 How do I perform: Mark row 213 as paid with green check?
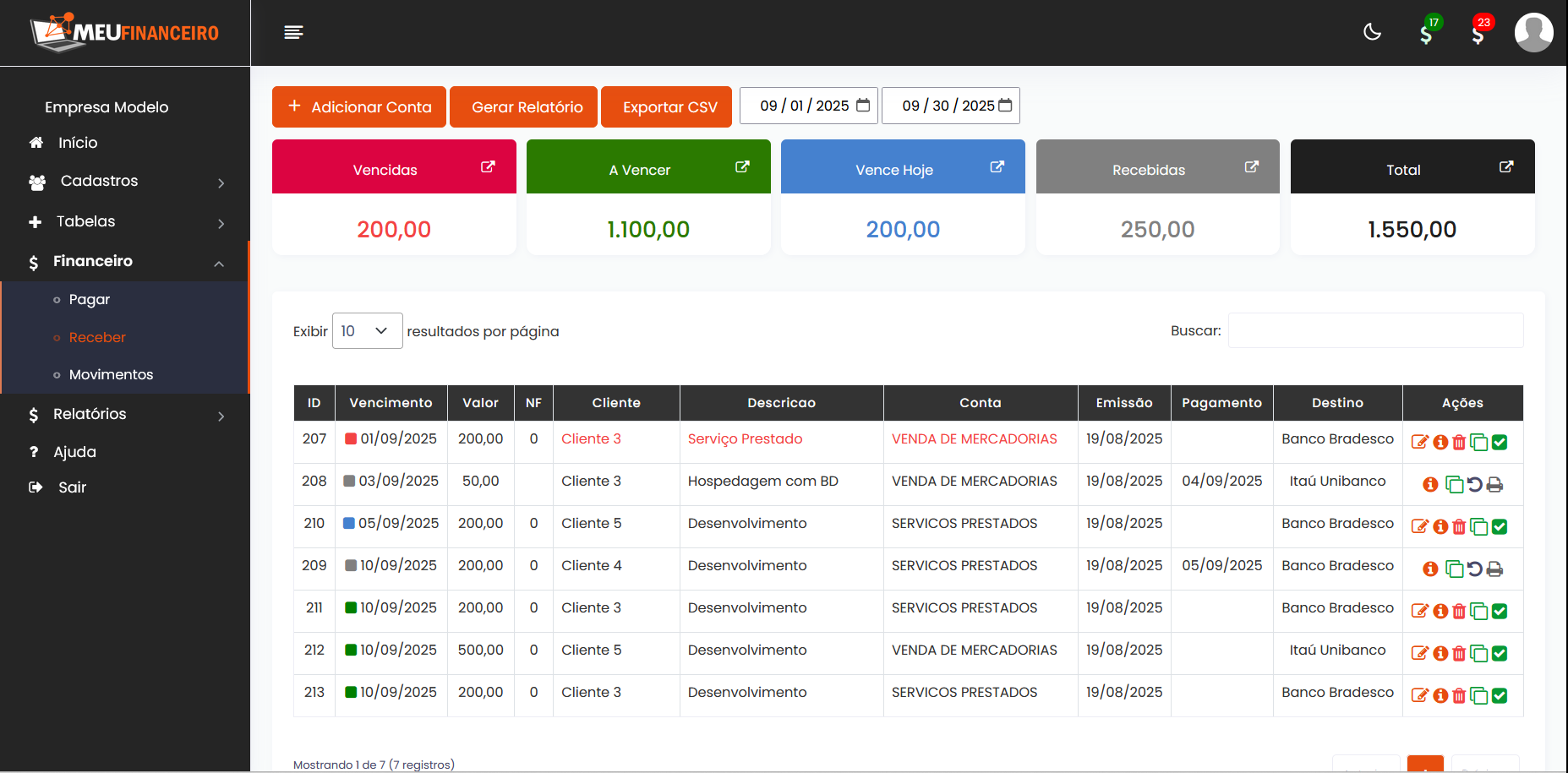click(x=1500, y=695)
